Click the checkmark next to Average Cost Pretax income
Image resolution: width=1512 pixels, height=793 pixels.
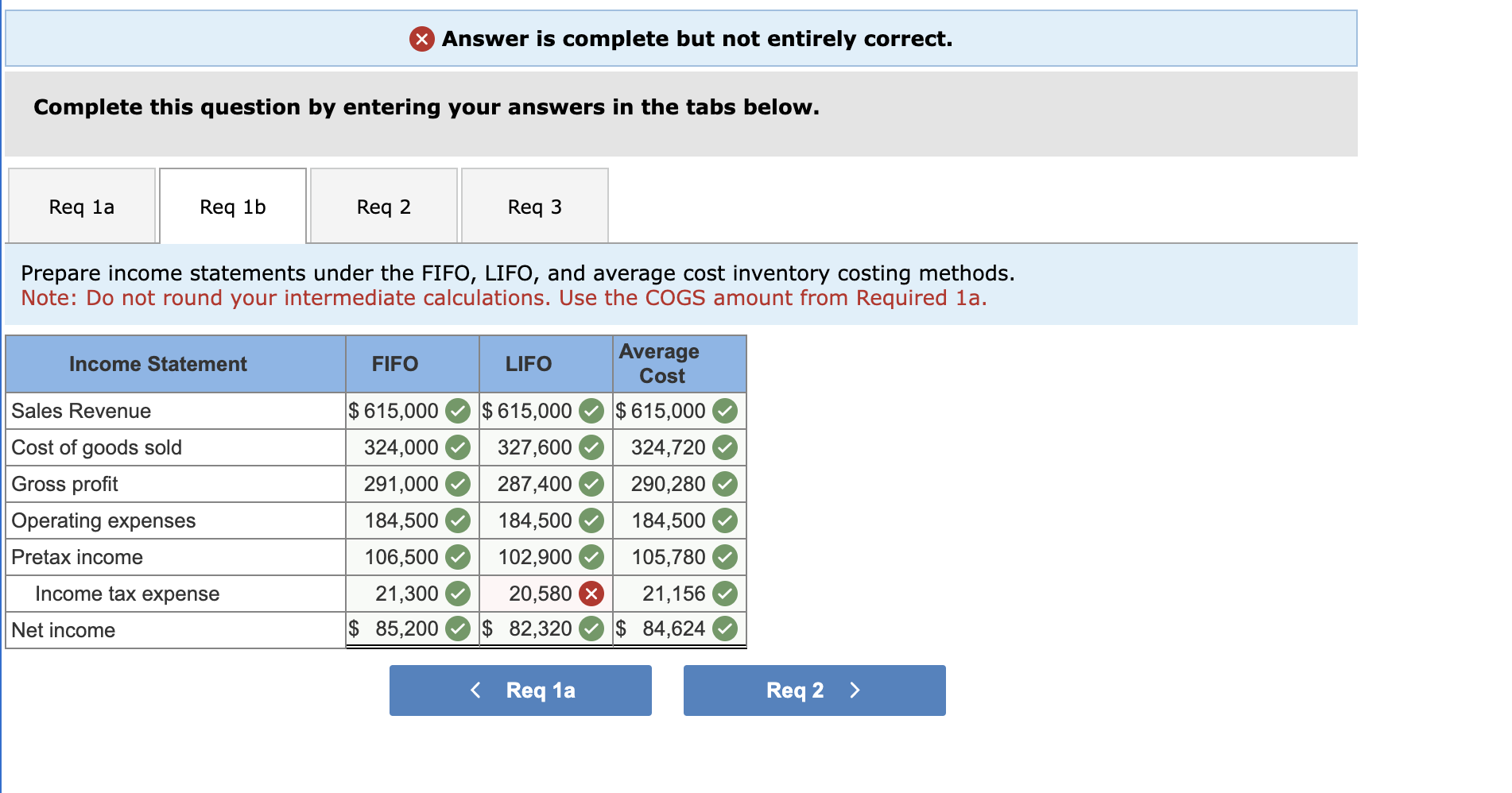(x=724, y=557)
